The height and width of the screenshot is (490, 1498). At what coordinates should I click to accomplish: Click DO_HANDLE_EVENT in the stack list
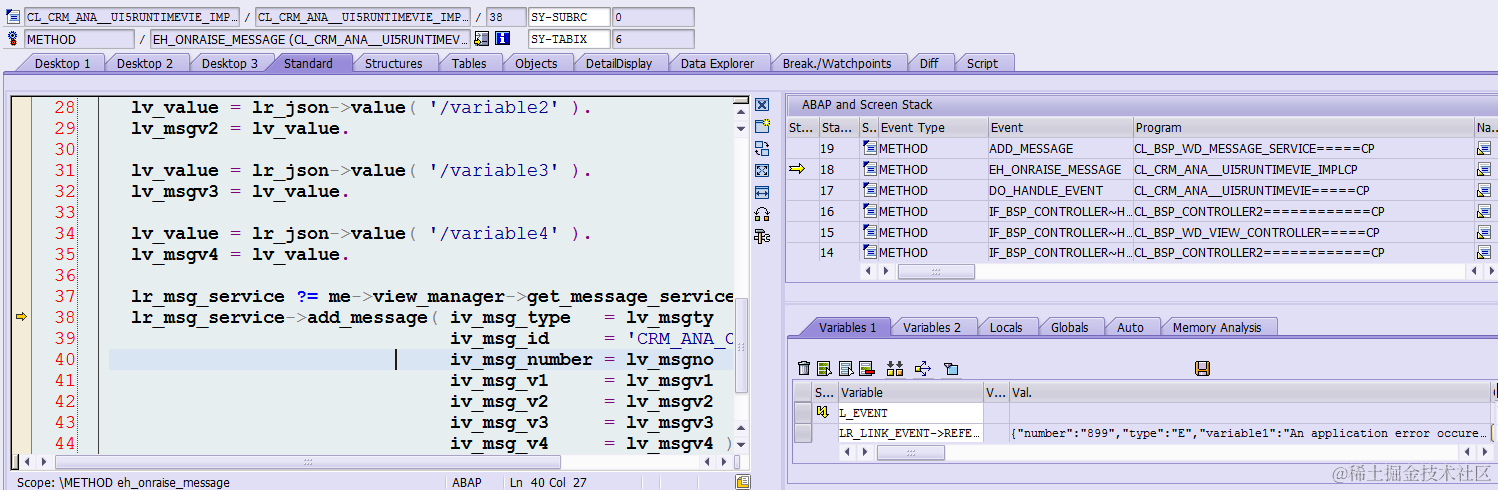coord(1046,190)
